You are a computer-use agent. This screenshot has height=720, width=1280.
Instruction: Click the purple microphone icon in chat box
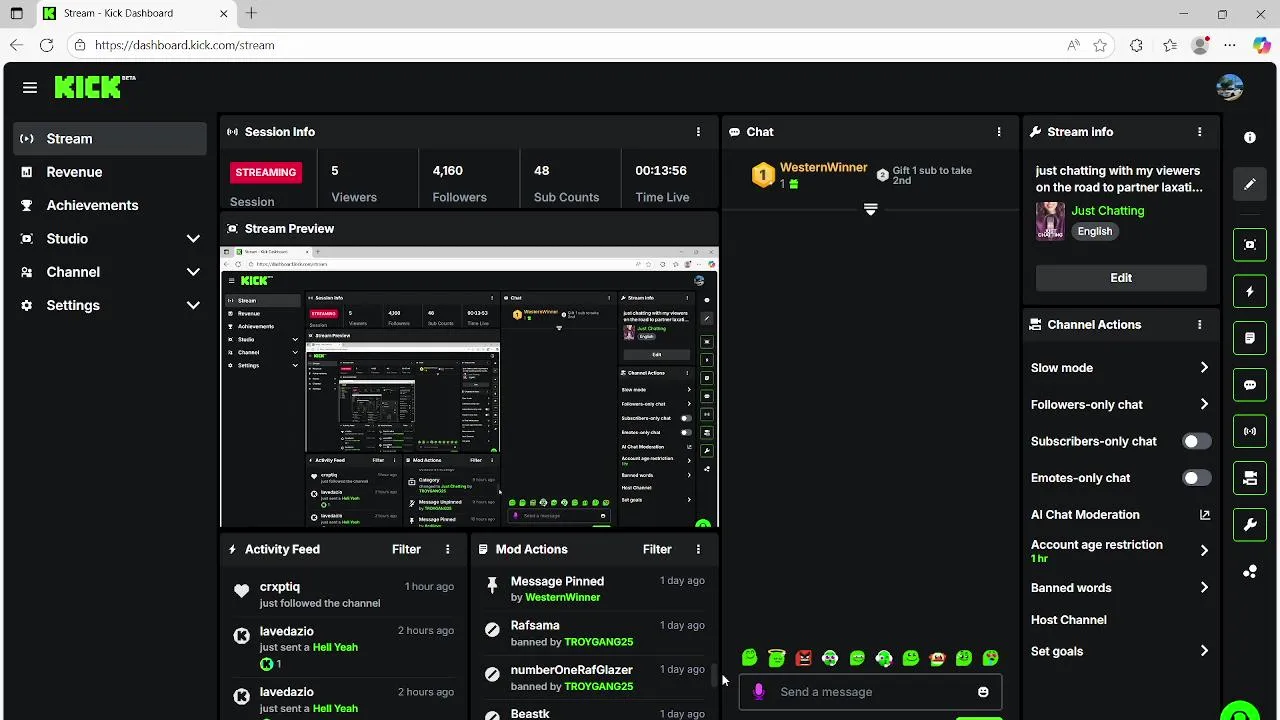tap(759, 692)
